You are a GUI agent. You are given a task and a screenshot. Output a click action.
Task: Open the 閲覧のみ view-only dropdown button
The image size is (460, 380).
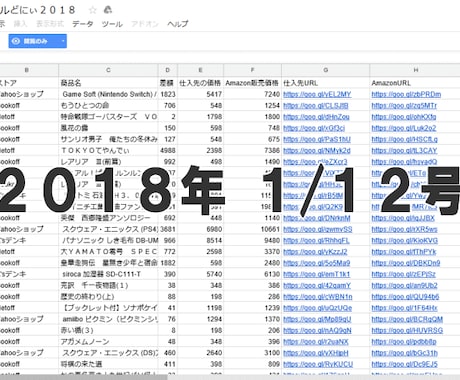pos(37,41)
